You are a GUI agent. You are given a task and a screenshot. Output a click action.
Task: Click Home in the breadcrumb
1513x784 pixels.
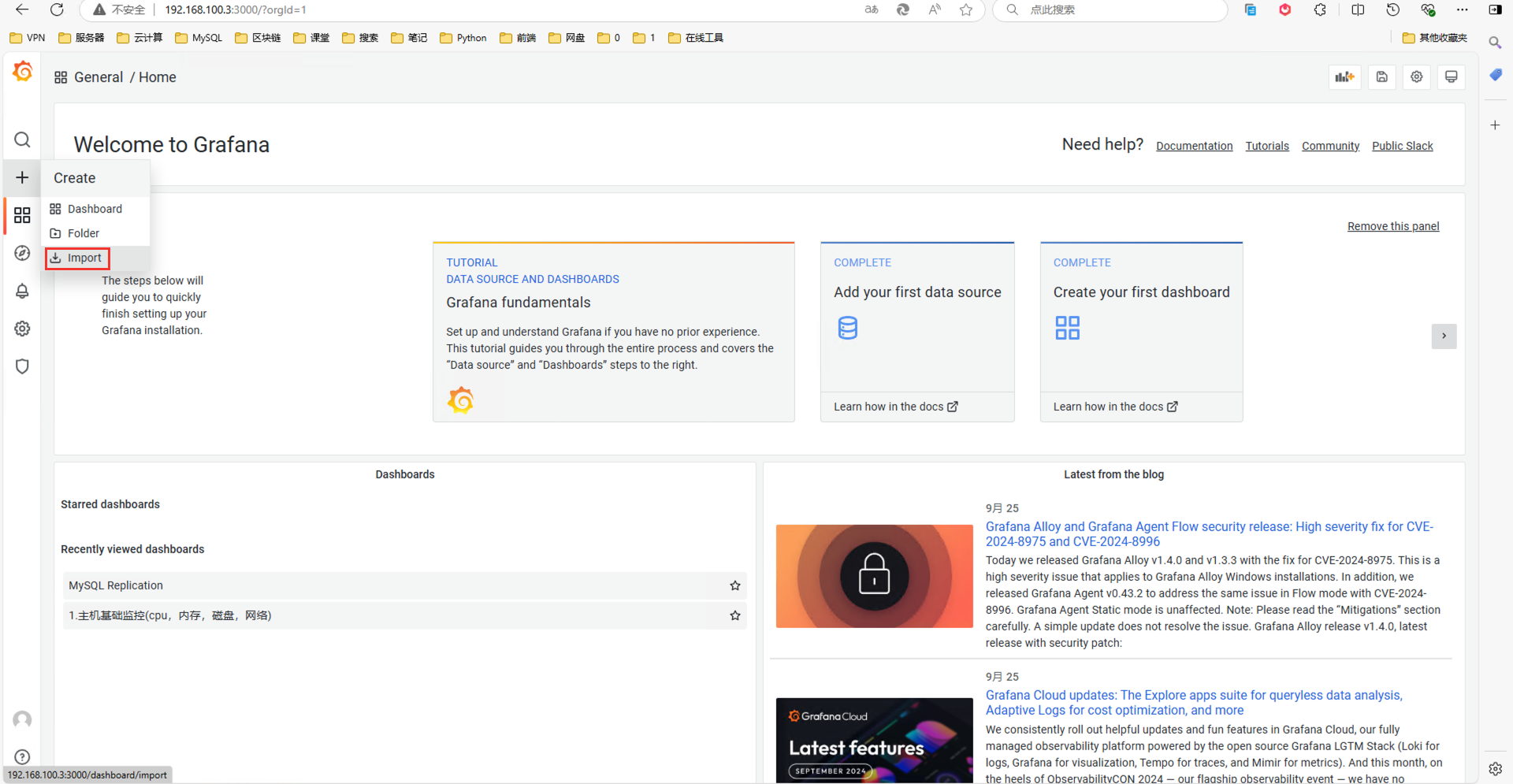click(x=158, y=77)
